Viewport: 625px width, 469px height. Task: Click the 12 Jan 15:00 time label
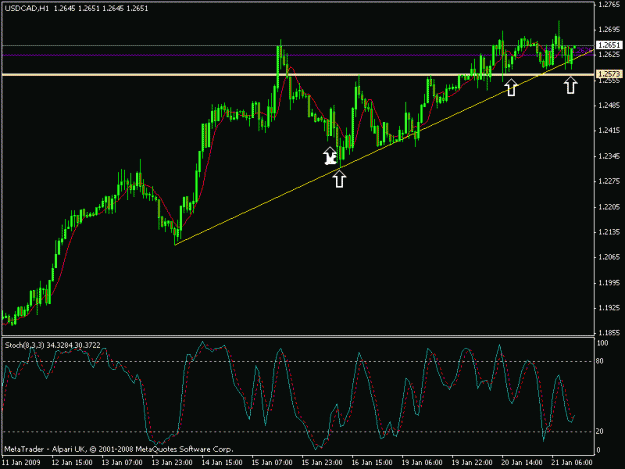pos(72,463)
